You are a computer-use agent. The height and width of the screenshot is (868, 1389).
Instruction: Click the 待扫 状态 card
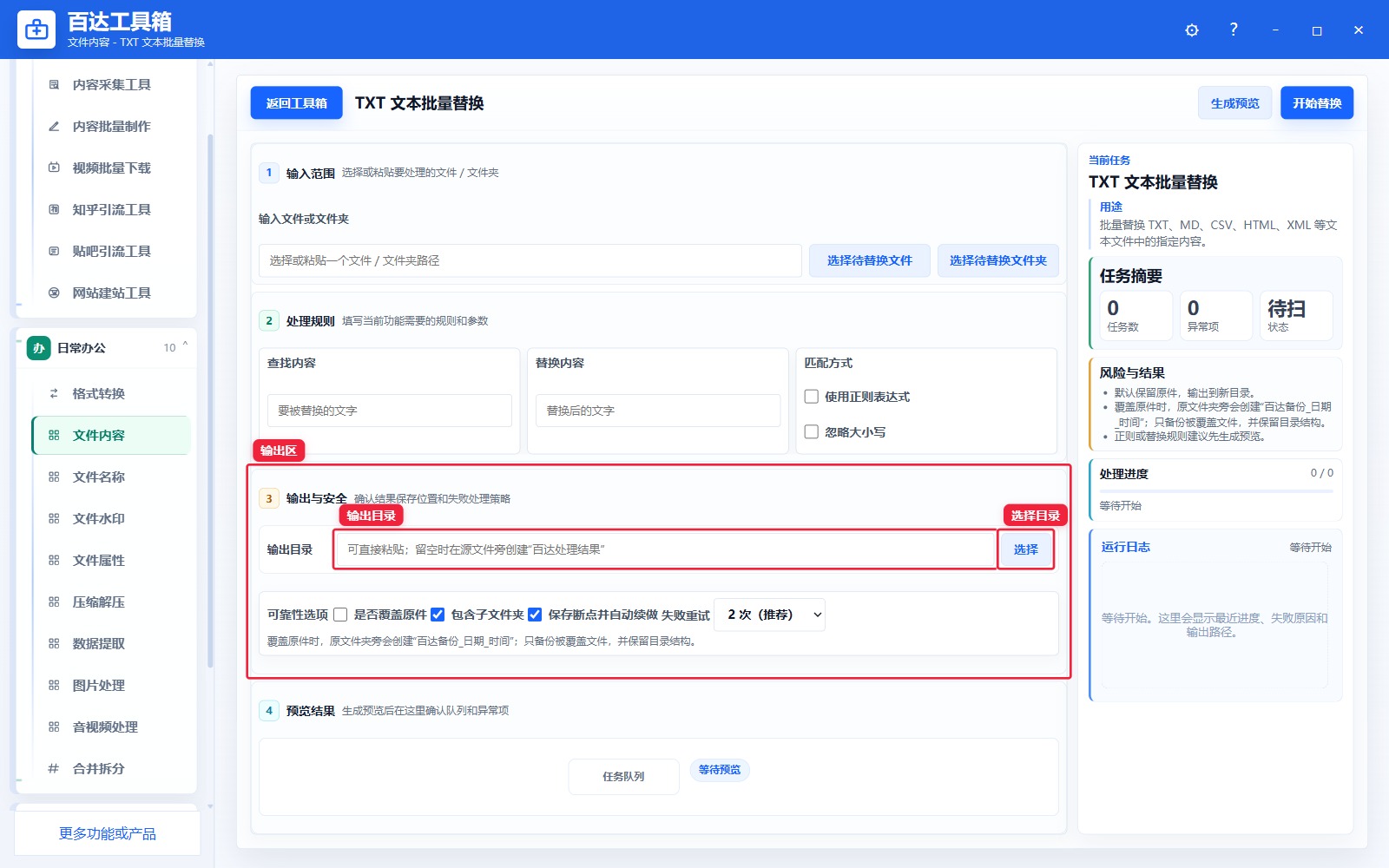1296,315
